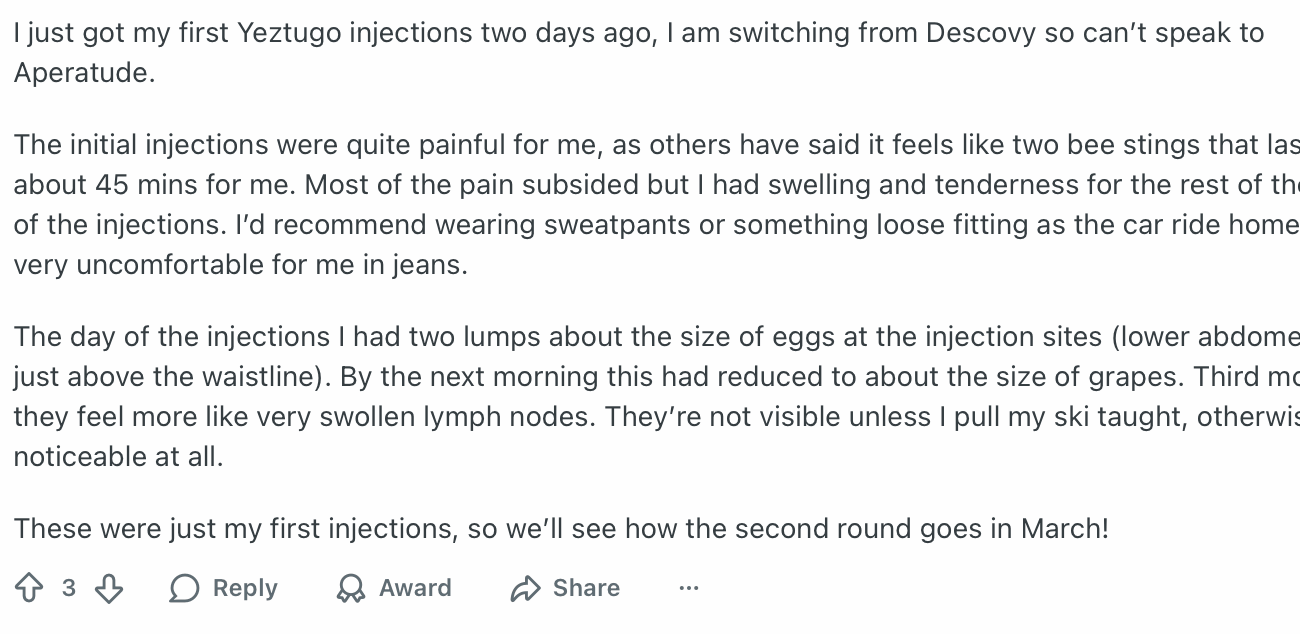1300x634 pixels.
Task: Click the word "Yeztugo" in the first line
Action: coord(285,33)
